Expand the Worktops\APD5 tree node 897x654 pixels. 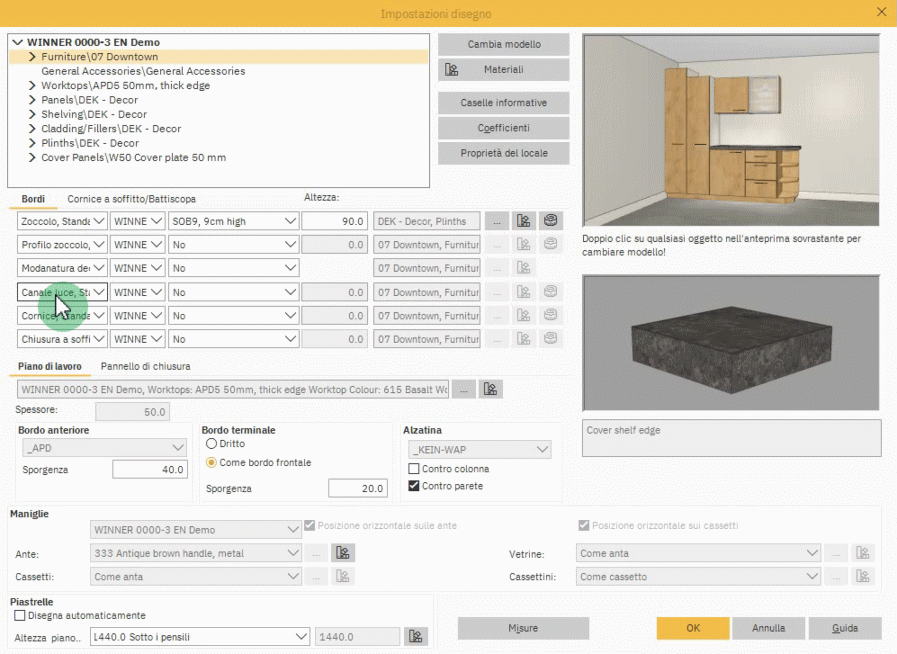click(x=32, y=86)
